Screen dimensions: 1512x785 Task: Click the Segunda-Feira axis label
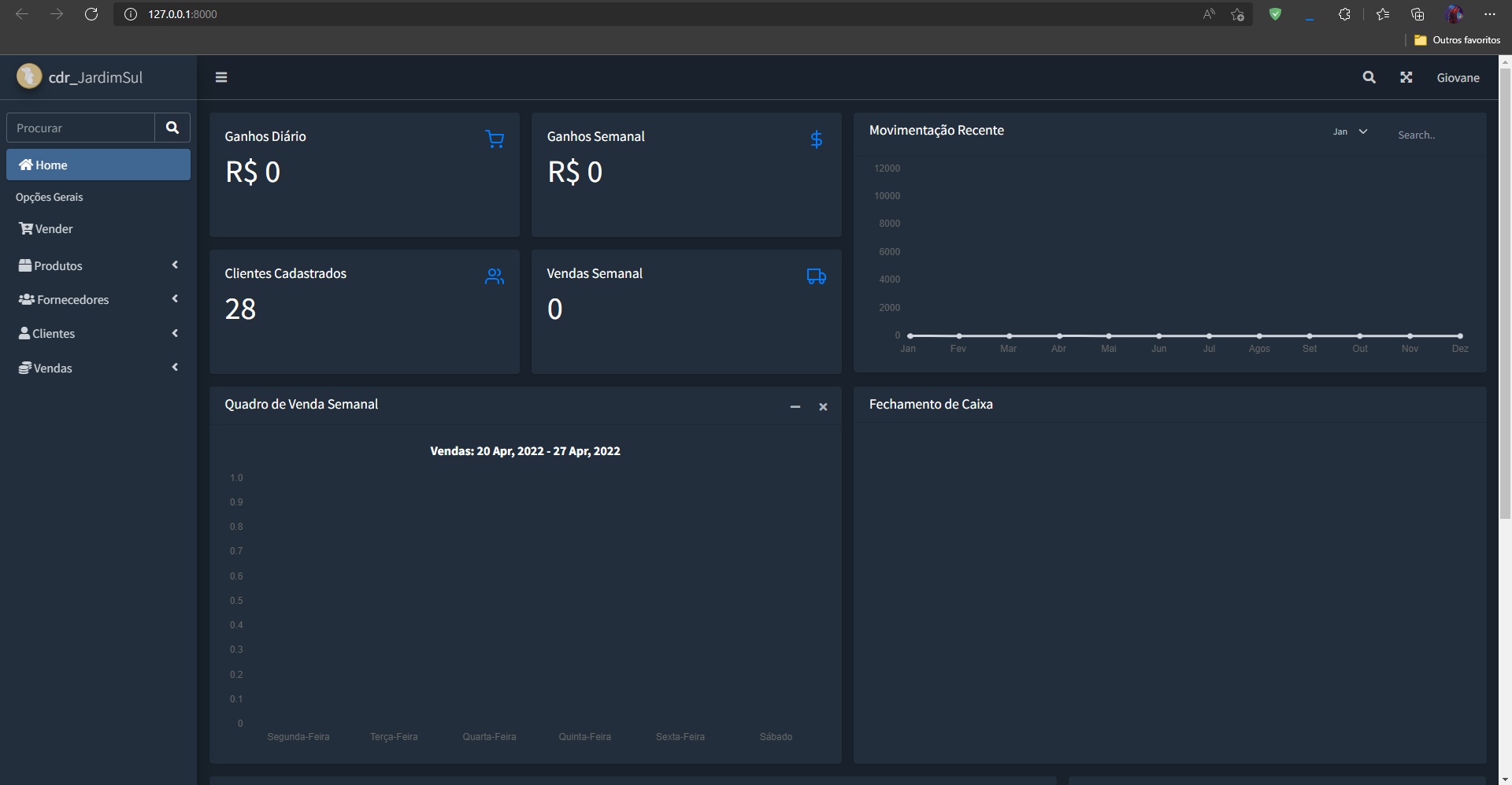tap(298, 737)
